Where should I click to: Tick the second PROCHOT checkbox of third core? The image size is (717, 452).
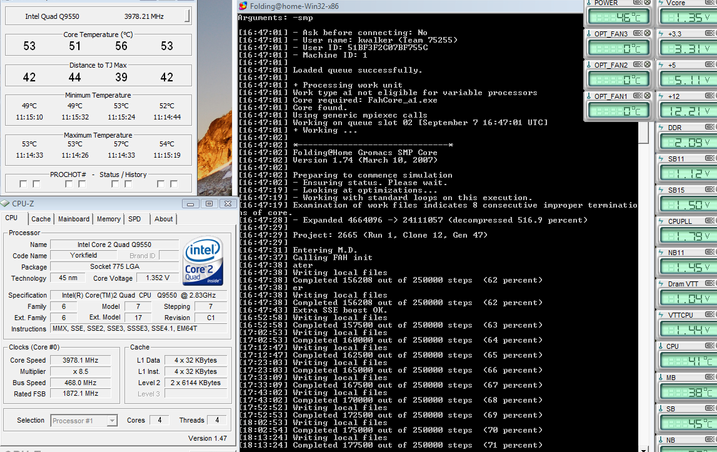coord(128,184)
